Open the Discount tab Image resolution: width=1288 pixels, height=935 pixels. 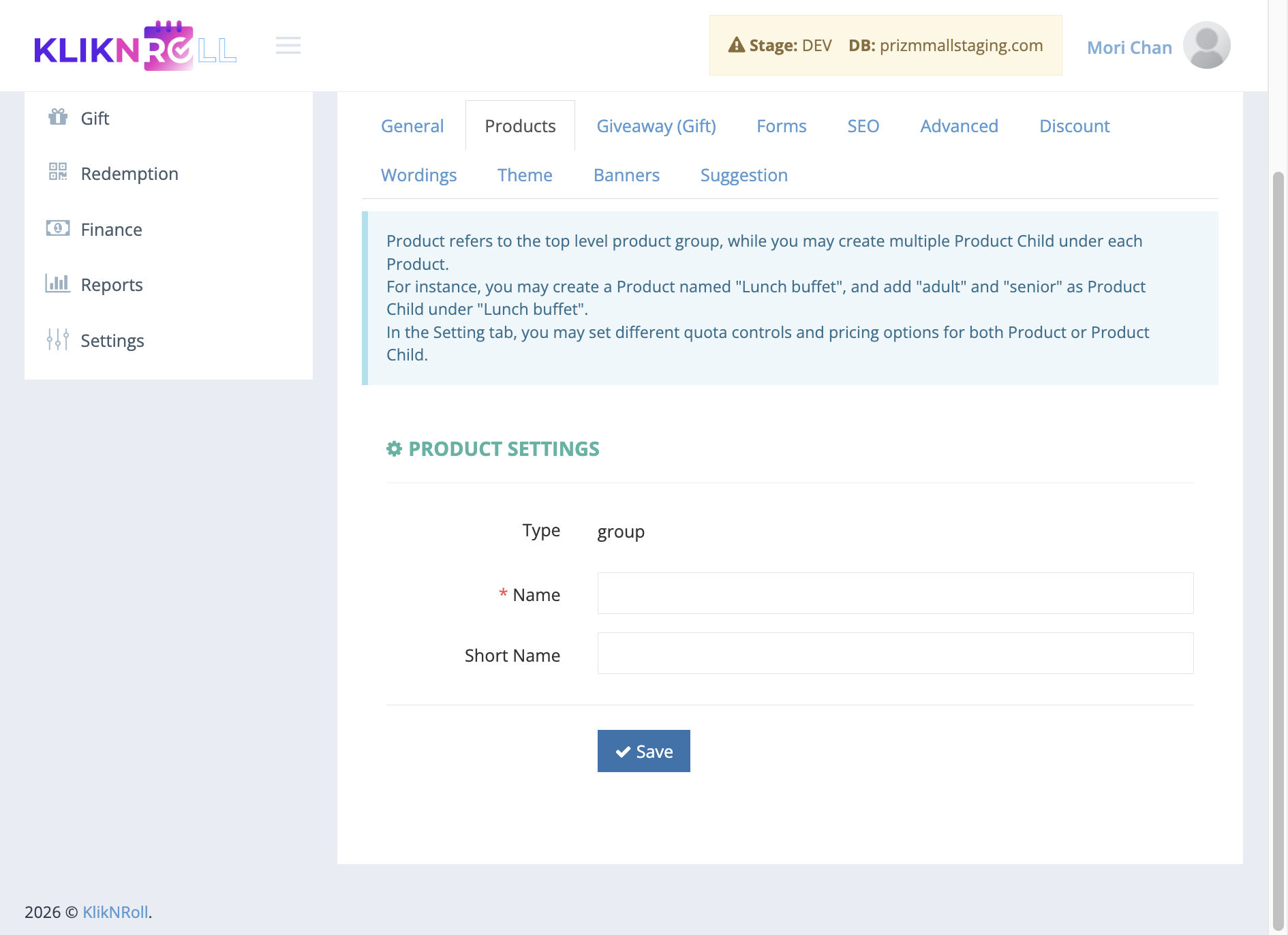pyautogui.click(x=1074, y=126)
